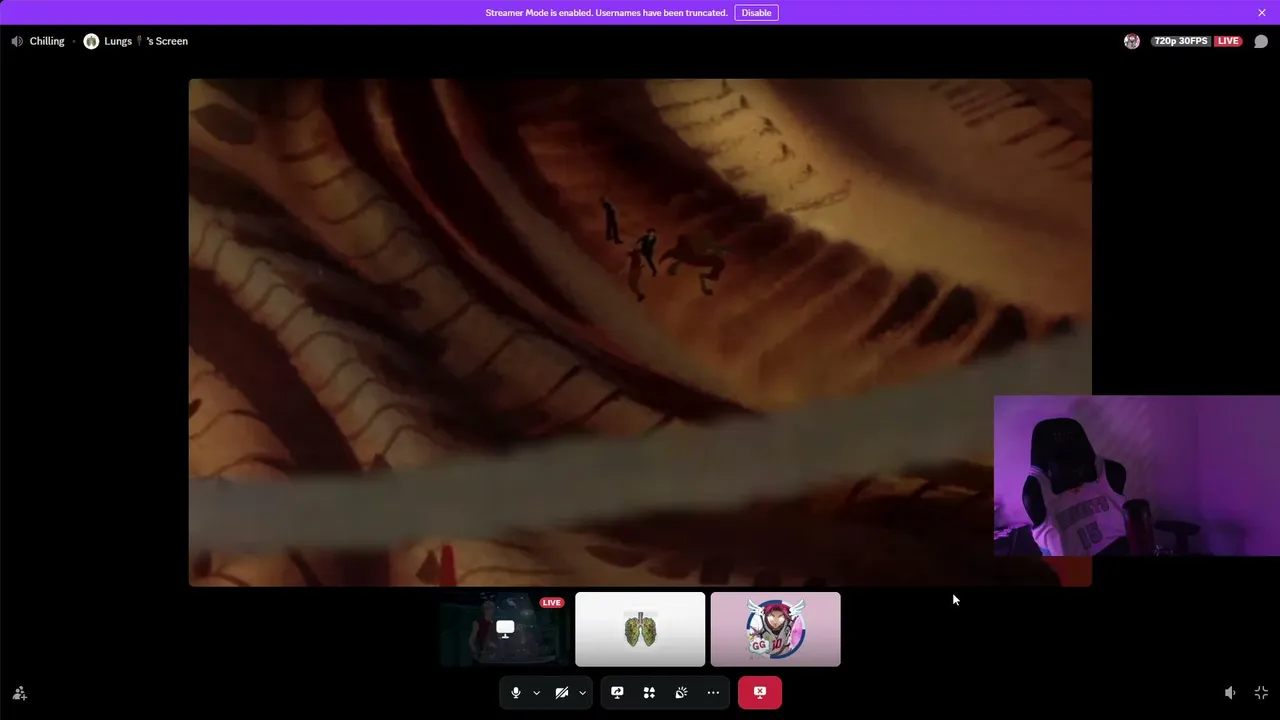Invite people to the call
1280x720 pixels.
pyautogui.click(x=19, y=693)
